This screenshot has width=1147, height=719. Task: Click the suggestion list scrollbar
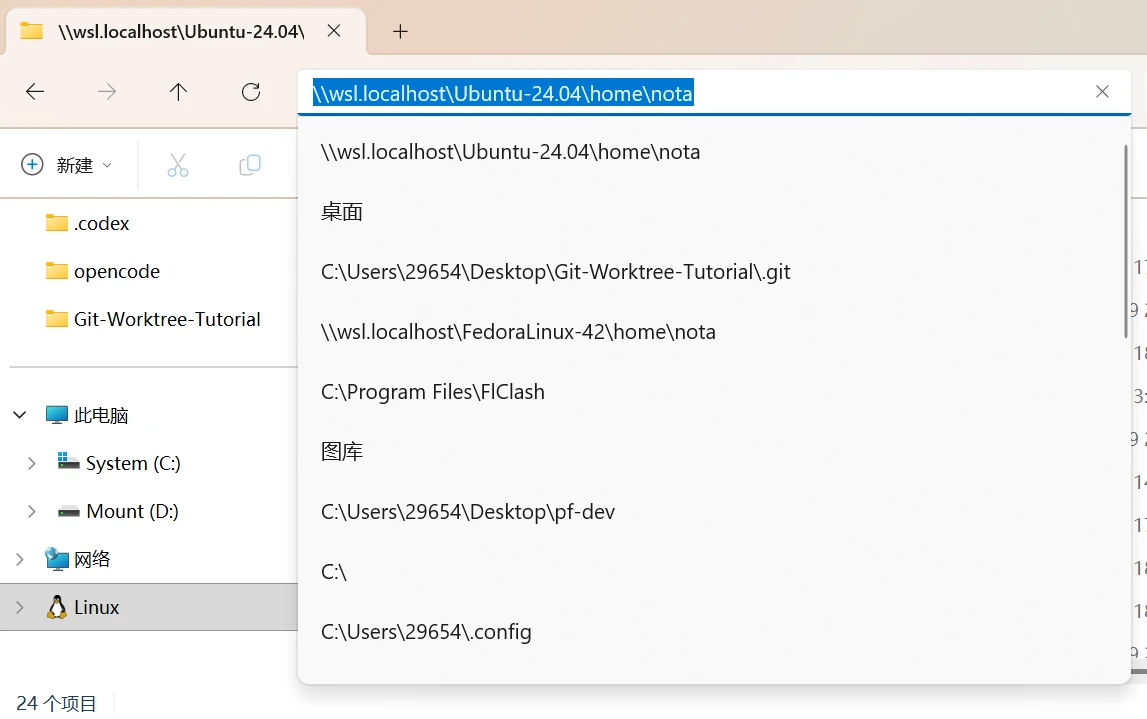[x=1125, y=240]
